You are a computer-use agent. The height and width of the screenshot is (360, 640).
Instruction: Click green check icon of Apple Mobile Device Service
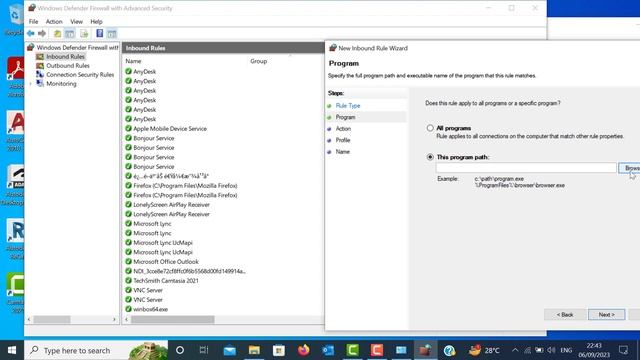128,128
